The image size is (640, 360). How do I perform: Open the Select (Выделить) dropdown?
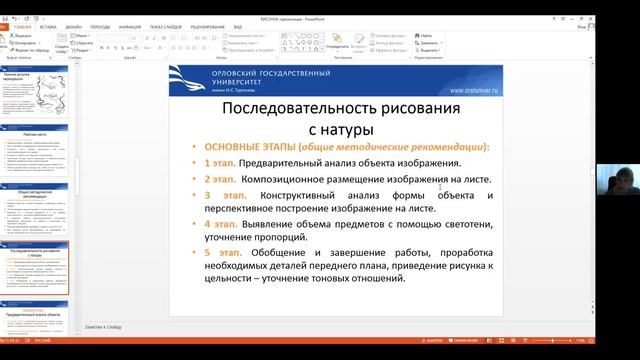click(x=427, y=50)
